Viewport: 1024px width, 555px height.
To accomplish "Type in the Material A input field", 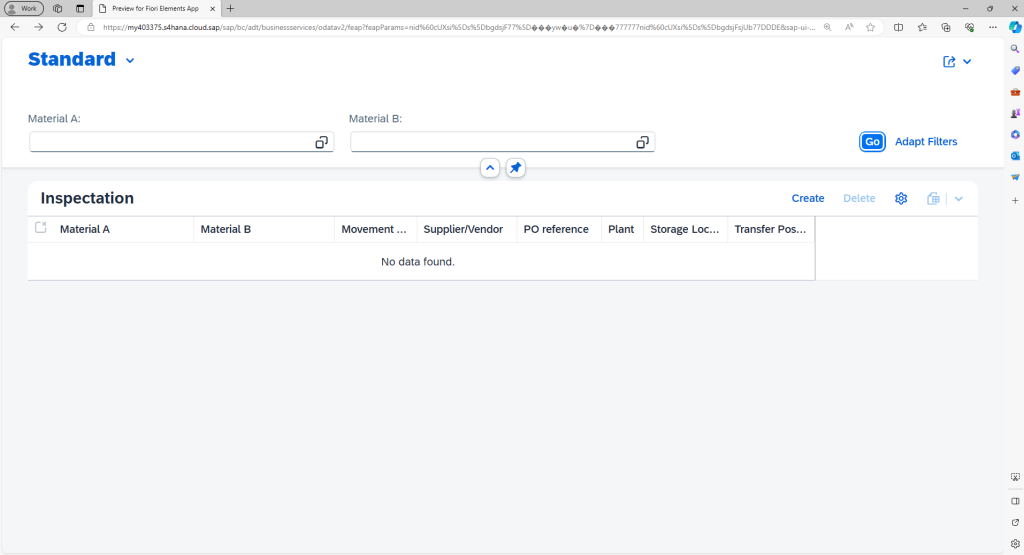I will point(170,143).
